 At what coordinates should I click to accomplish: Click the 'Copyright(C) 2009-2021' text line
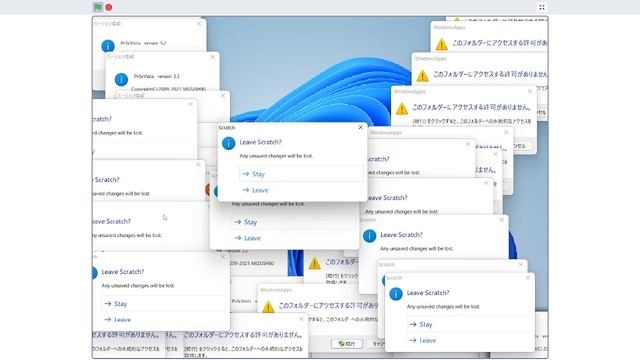(169, 89)
